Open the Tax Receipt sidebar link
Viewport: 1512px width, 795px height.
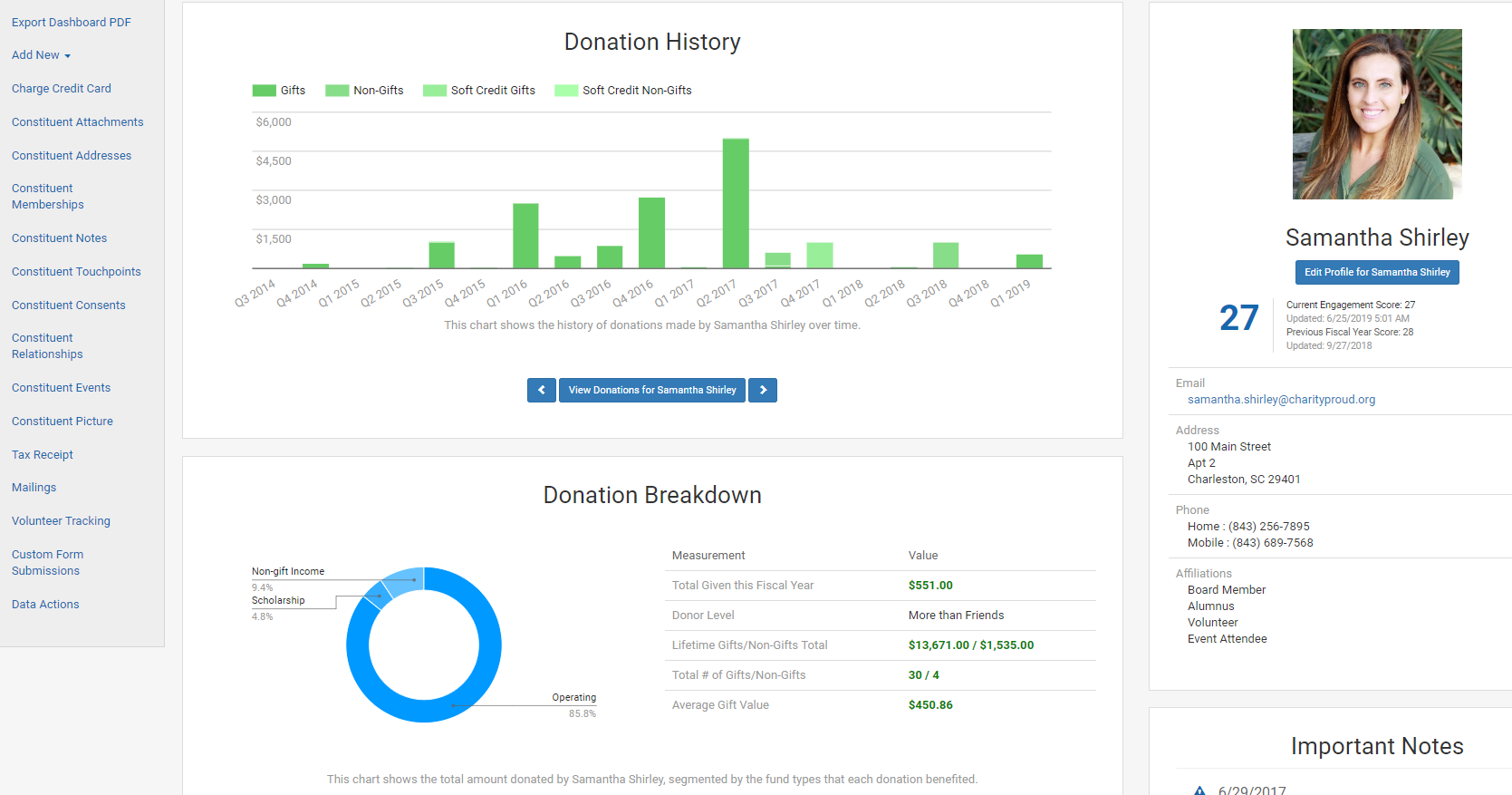point(43,455)
